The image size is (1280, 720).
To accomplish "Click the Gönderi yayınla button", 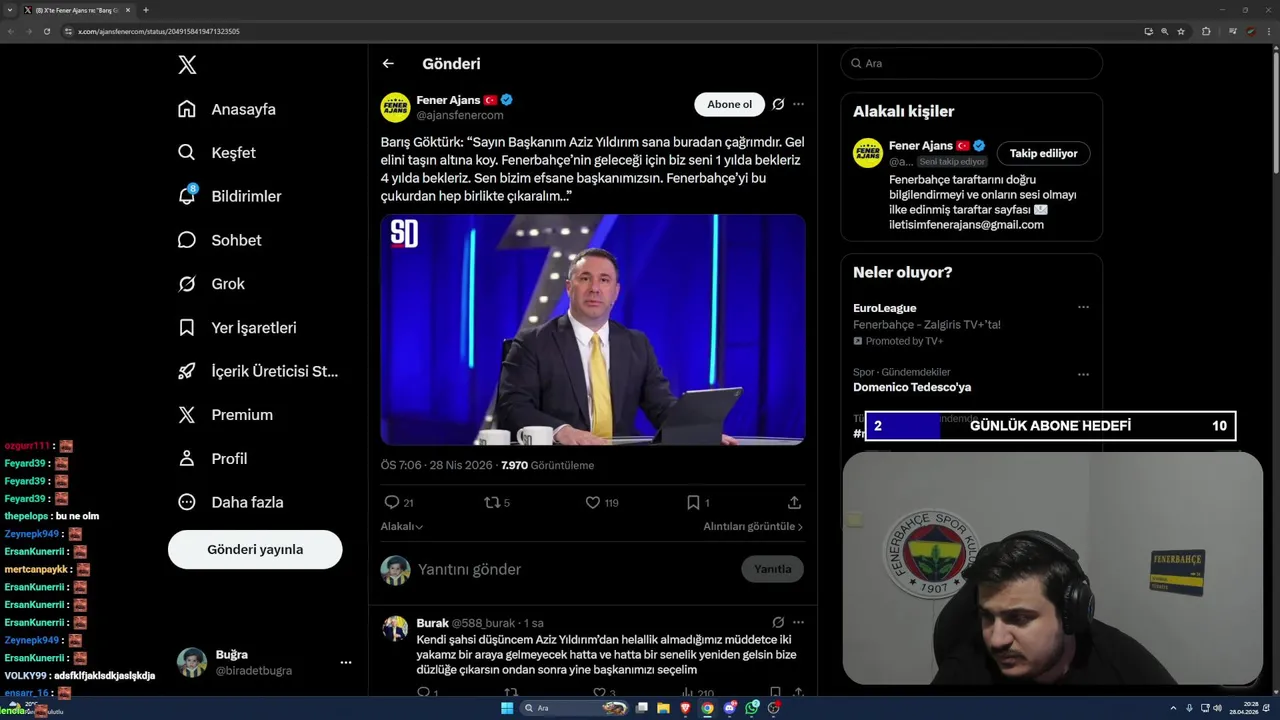I will pos(255,549).
